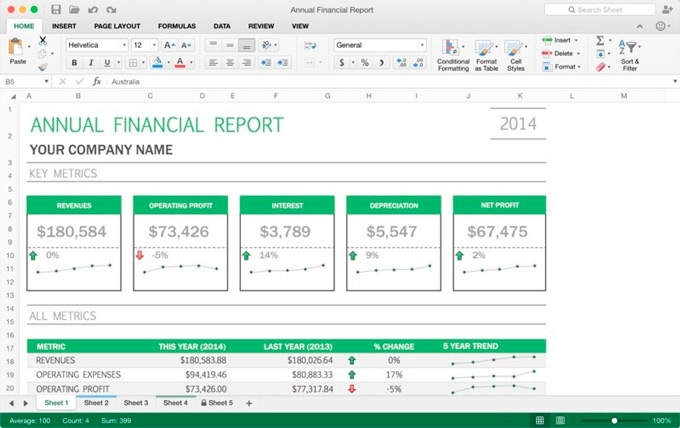
Task: Toggle underline formatting
Action: [108, 62]
